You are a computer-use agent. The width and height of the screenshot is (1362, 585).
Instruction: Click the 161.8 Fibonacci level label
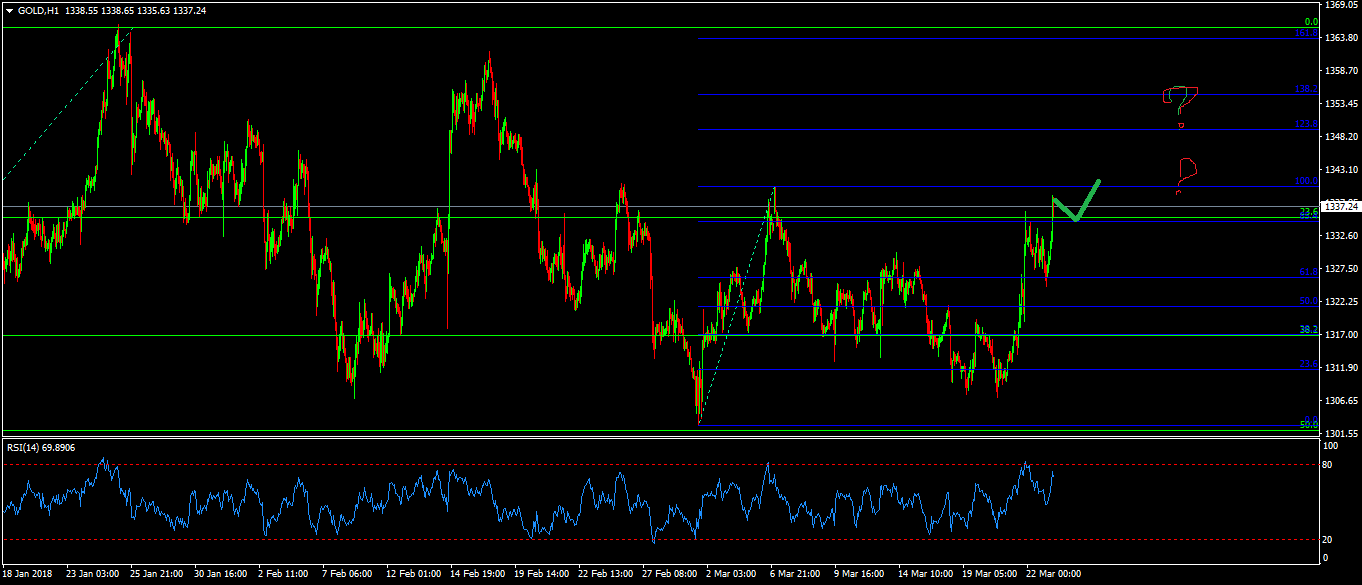(x=1306, y=33)
